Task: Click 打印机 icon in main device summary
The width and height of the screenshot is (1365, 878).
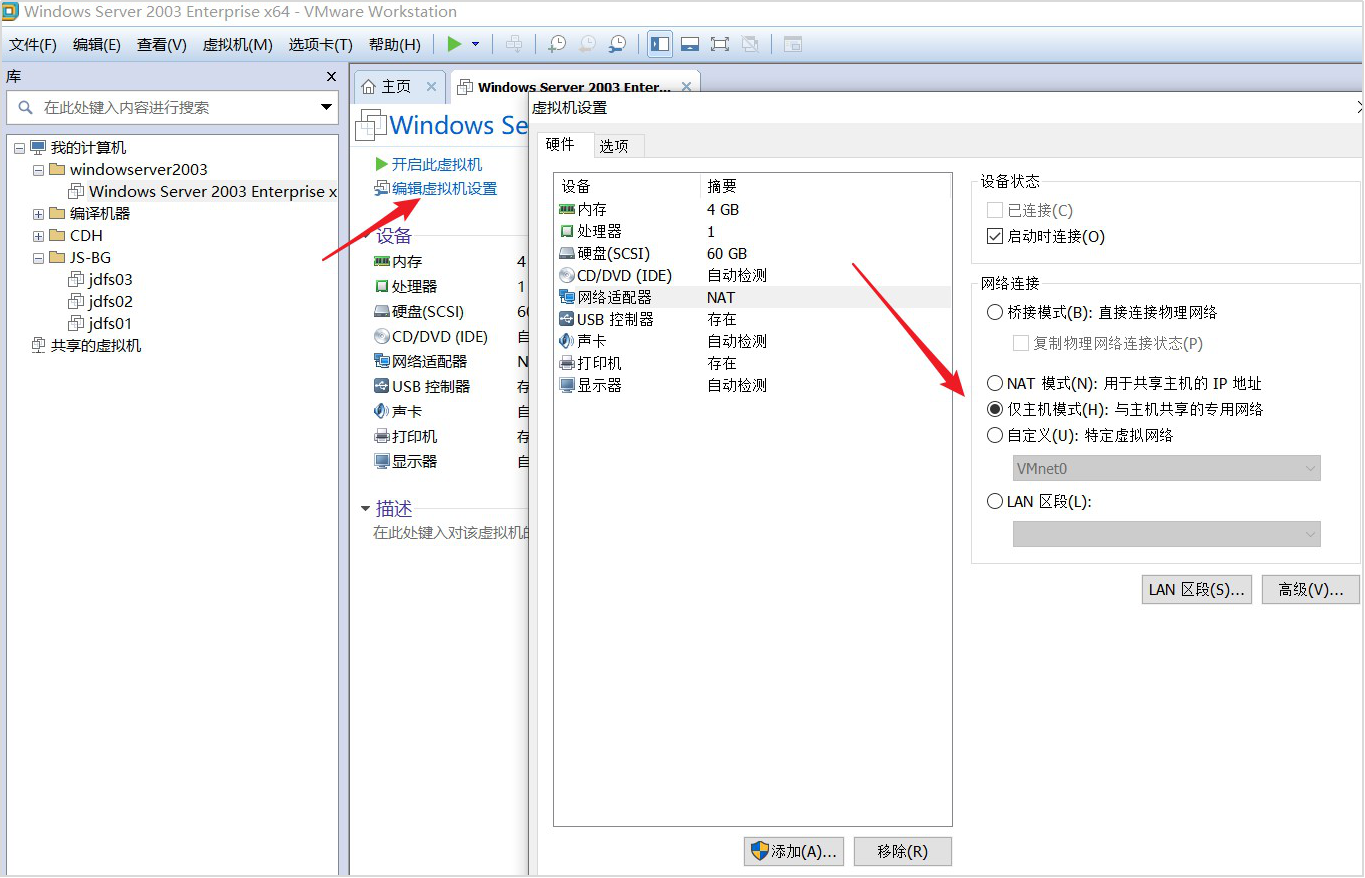Action: pos(381,437)
